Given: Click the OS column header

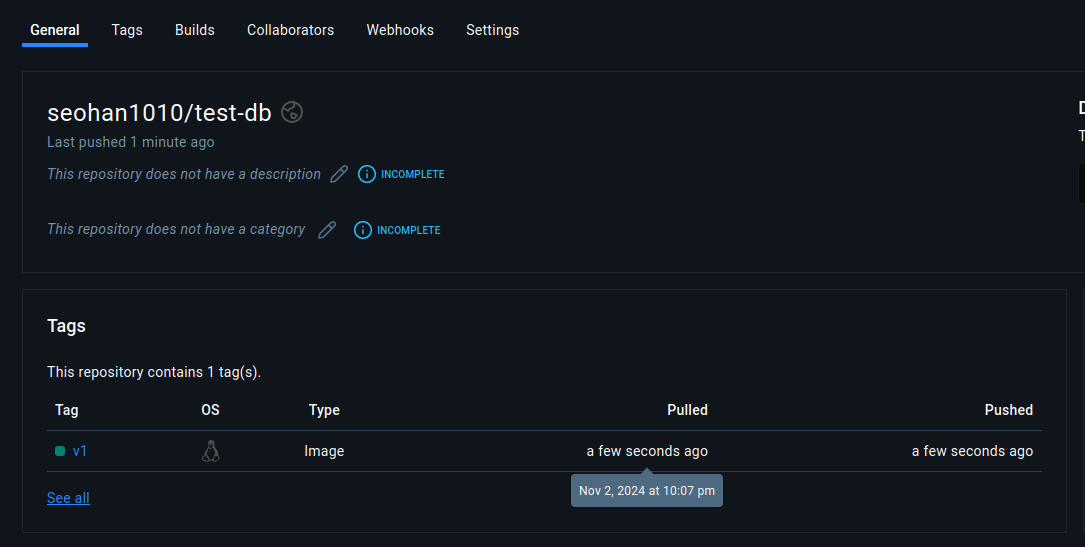Looking at the screenshot, I should (210, 410).
